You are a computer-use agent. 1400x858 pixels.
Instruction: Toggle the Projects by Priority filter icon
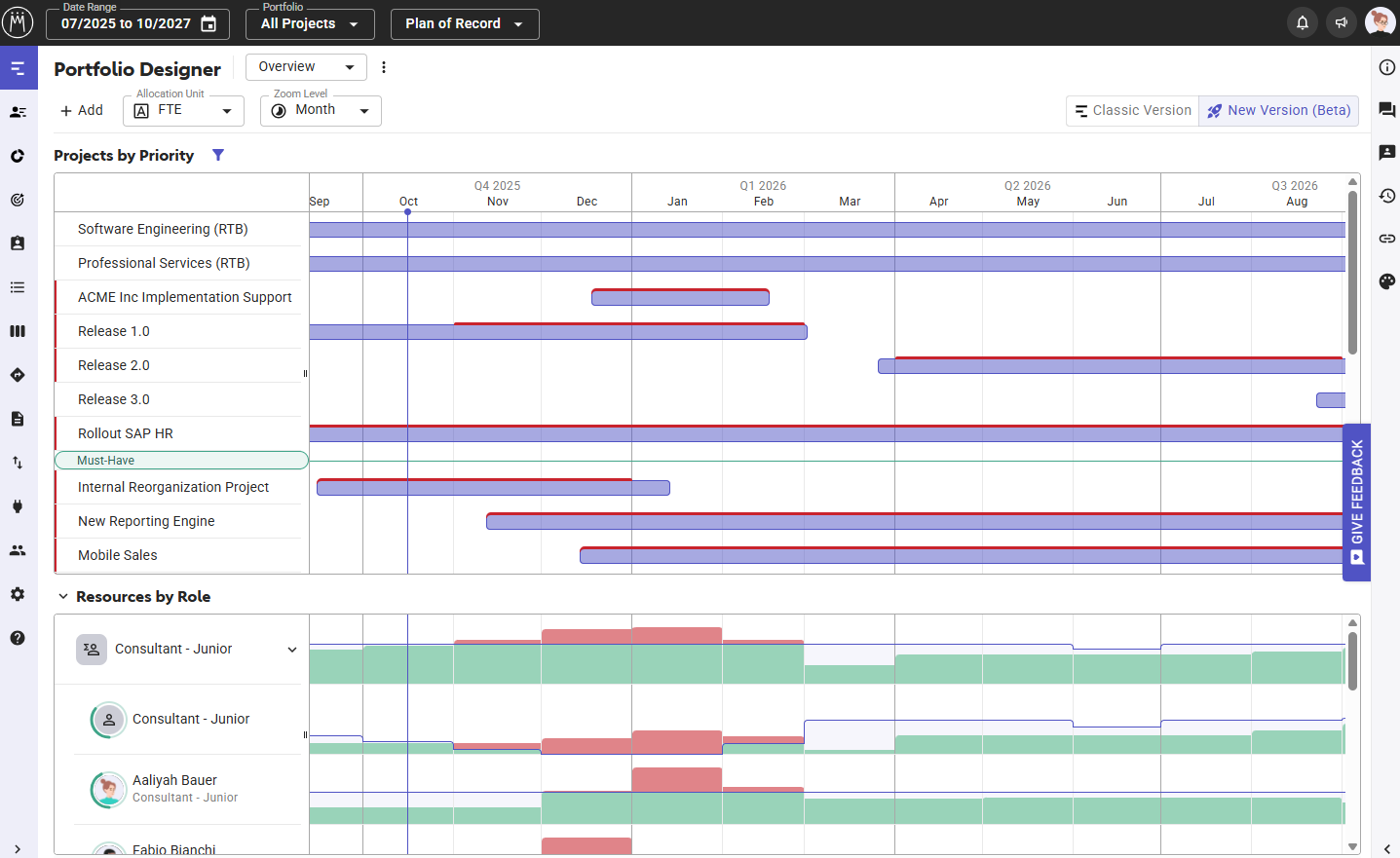218,154
